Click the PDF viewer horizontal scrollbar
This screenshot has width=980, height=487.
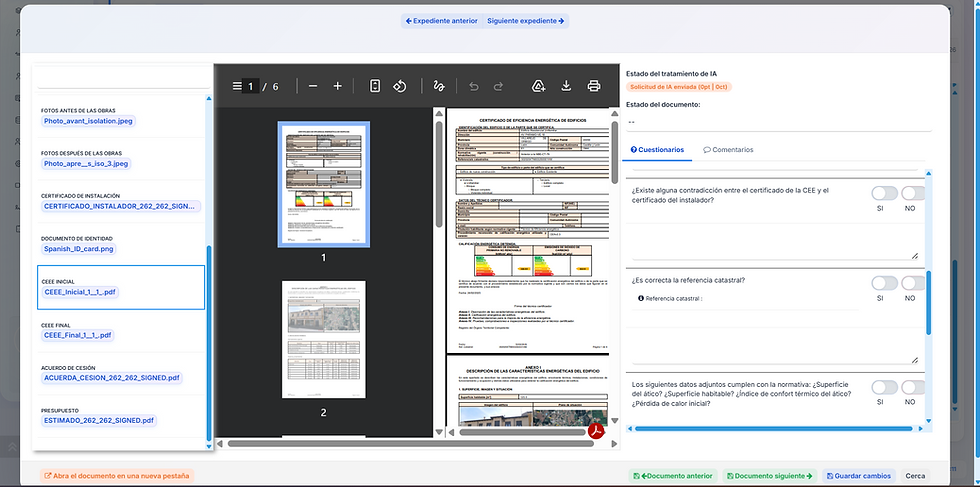[x=409, y=444]
